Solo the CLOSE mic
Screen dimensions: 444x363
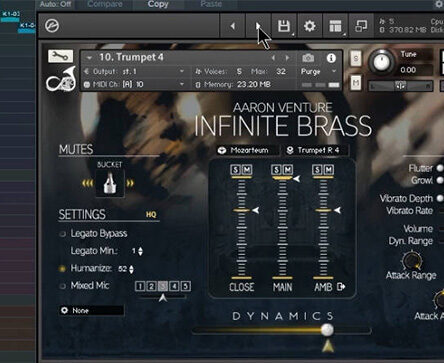pos(236,170)
